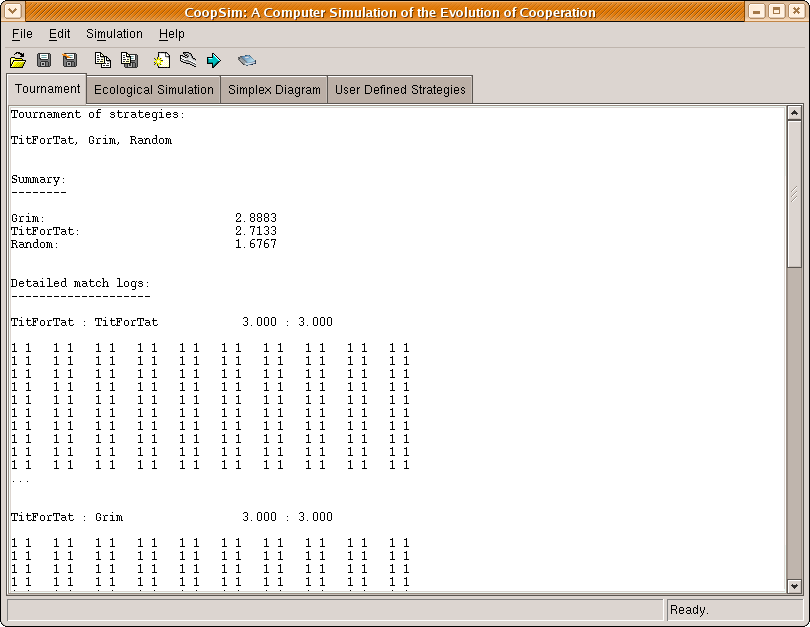Open the Edit menu
Image resolution: width=810 pixels, height=627 pixels.
59,34
